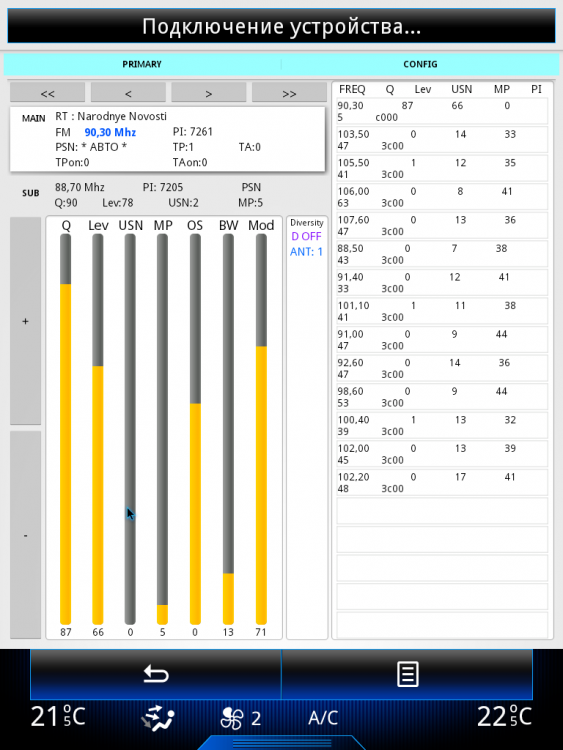Viewport: 563px width, 750px height.
Task: Click the FREQ column header
Action: (x=352, y=89)
